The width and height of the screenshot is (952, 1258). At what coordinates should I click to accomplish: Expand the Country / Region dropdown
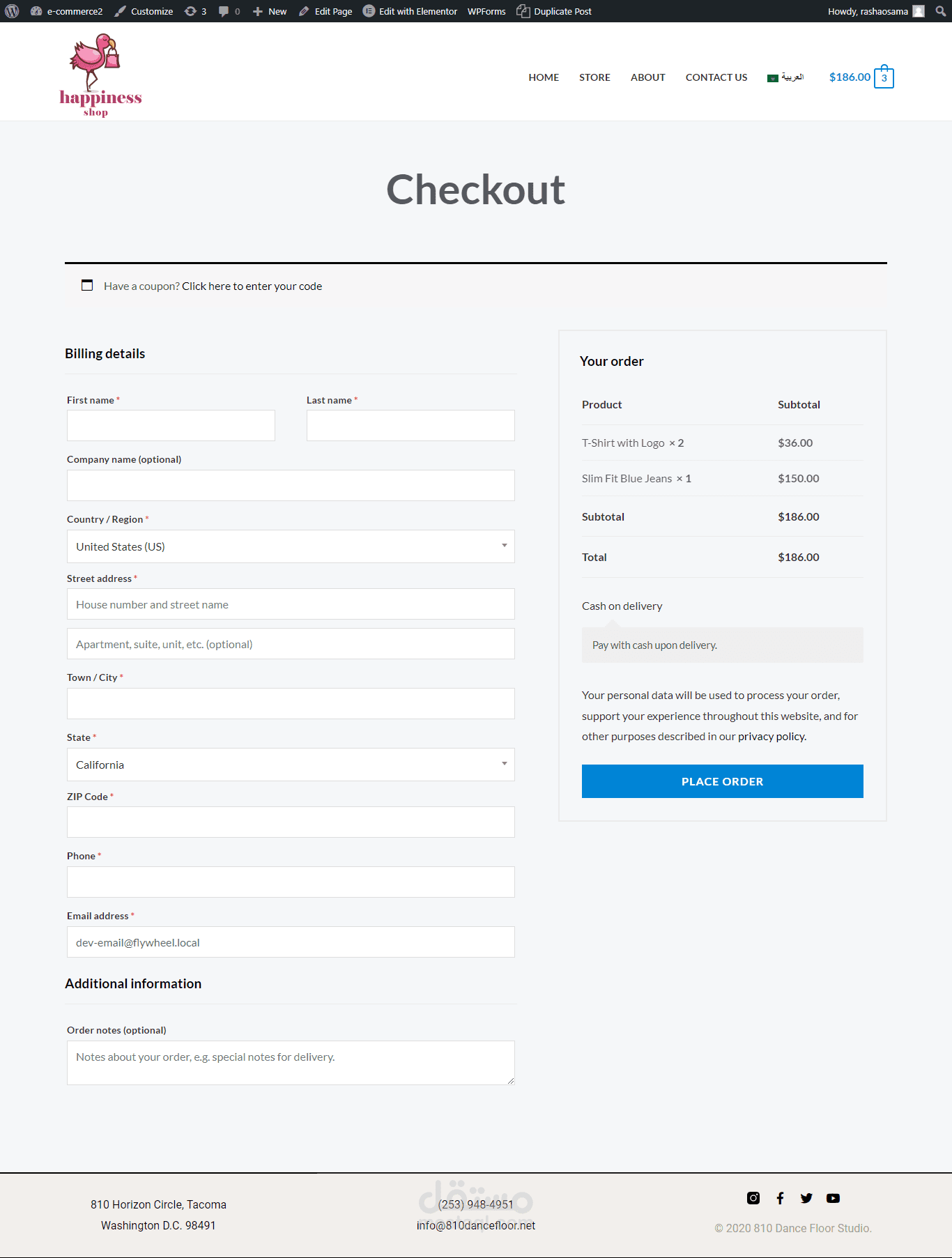point(291,546)
